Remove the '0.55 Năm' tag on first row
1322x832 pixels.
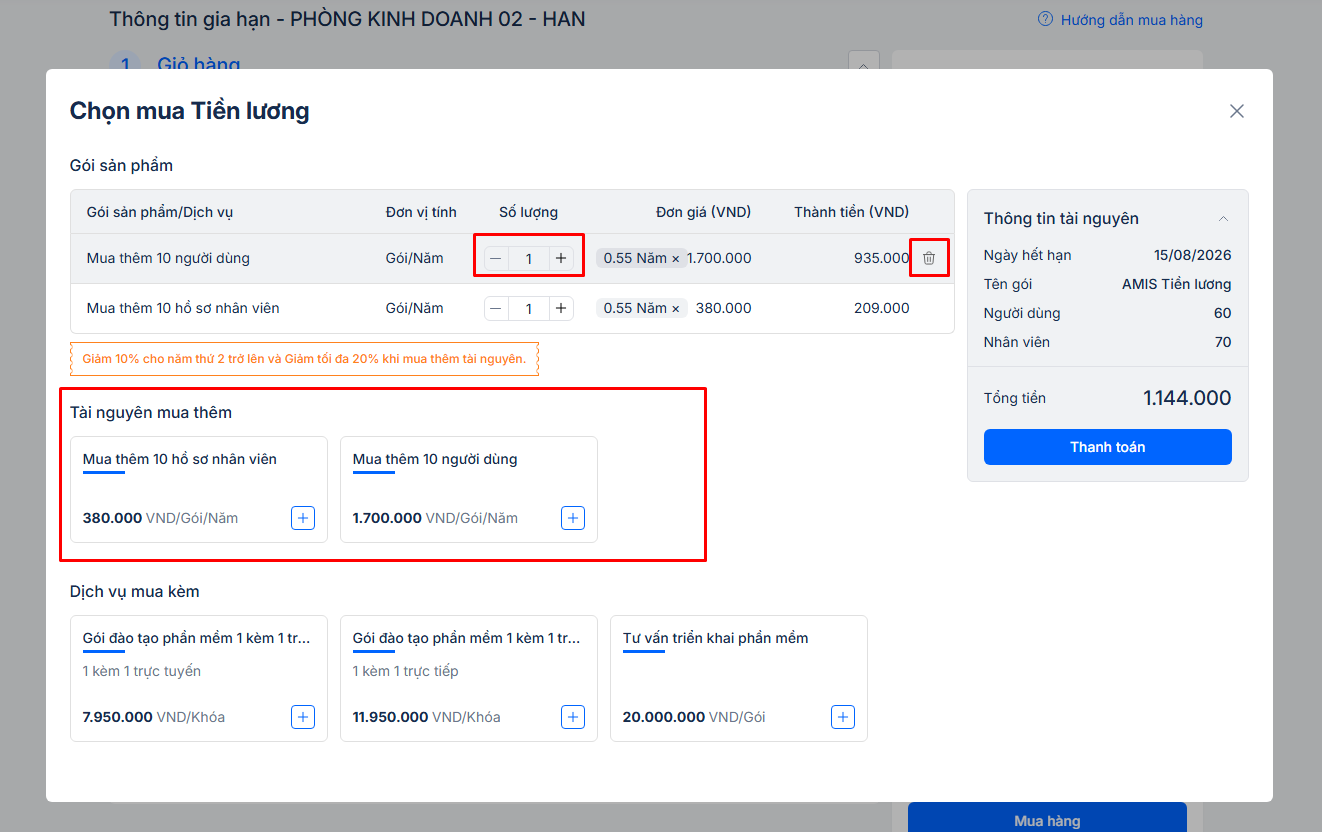(x=676, y=258)
